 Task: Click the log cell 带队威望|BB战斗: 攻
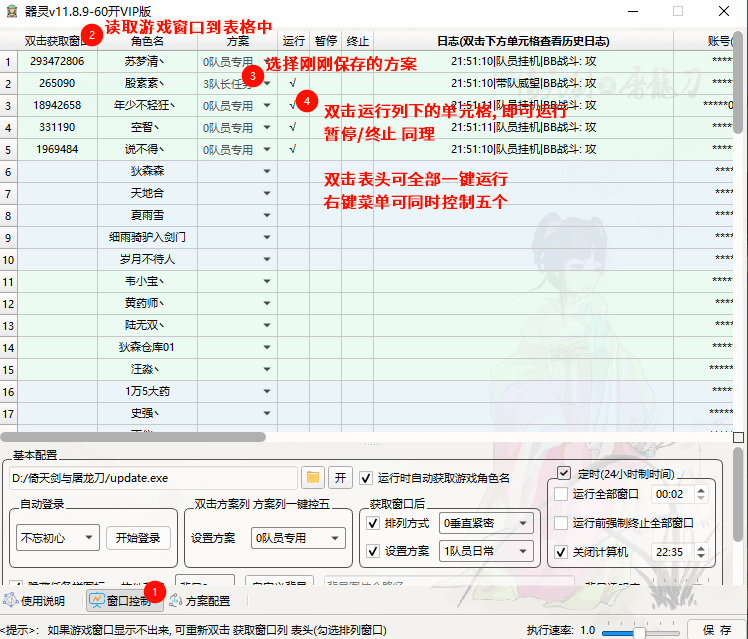(523, 83)
